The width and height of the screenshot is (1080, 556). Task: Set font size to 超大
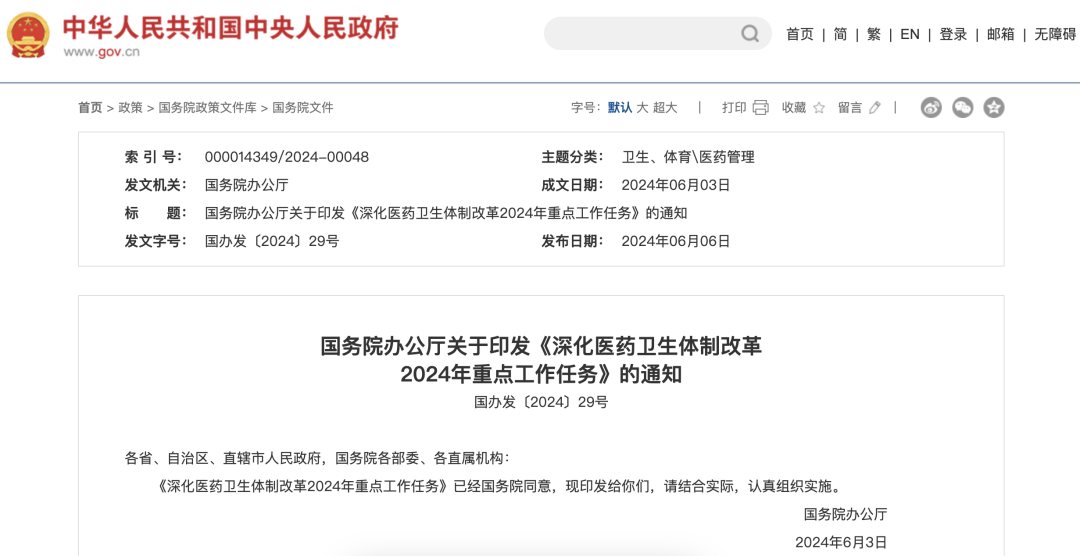tap(665, 107)
